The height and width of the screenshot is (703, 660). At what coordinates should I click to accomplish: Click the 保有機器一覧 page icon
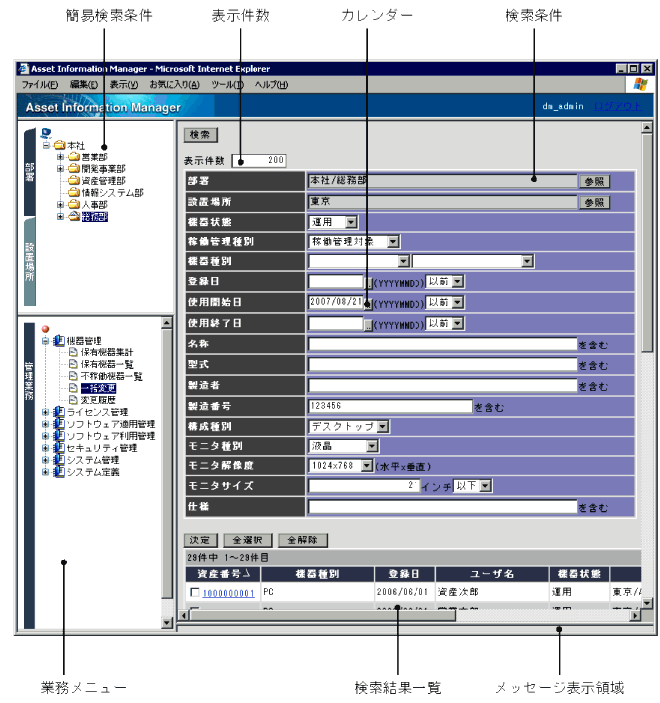(x=73, y=364)
